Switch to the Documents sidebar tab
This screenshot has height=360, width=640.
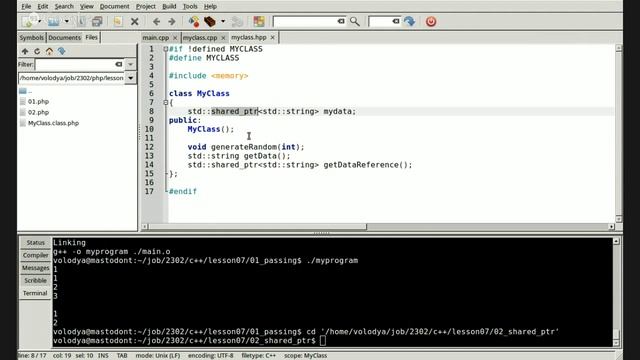[64, 38]
